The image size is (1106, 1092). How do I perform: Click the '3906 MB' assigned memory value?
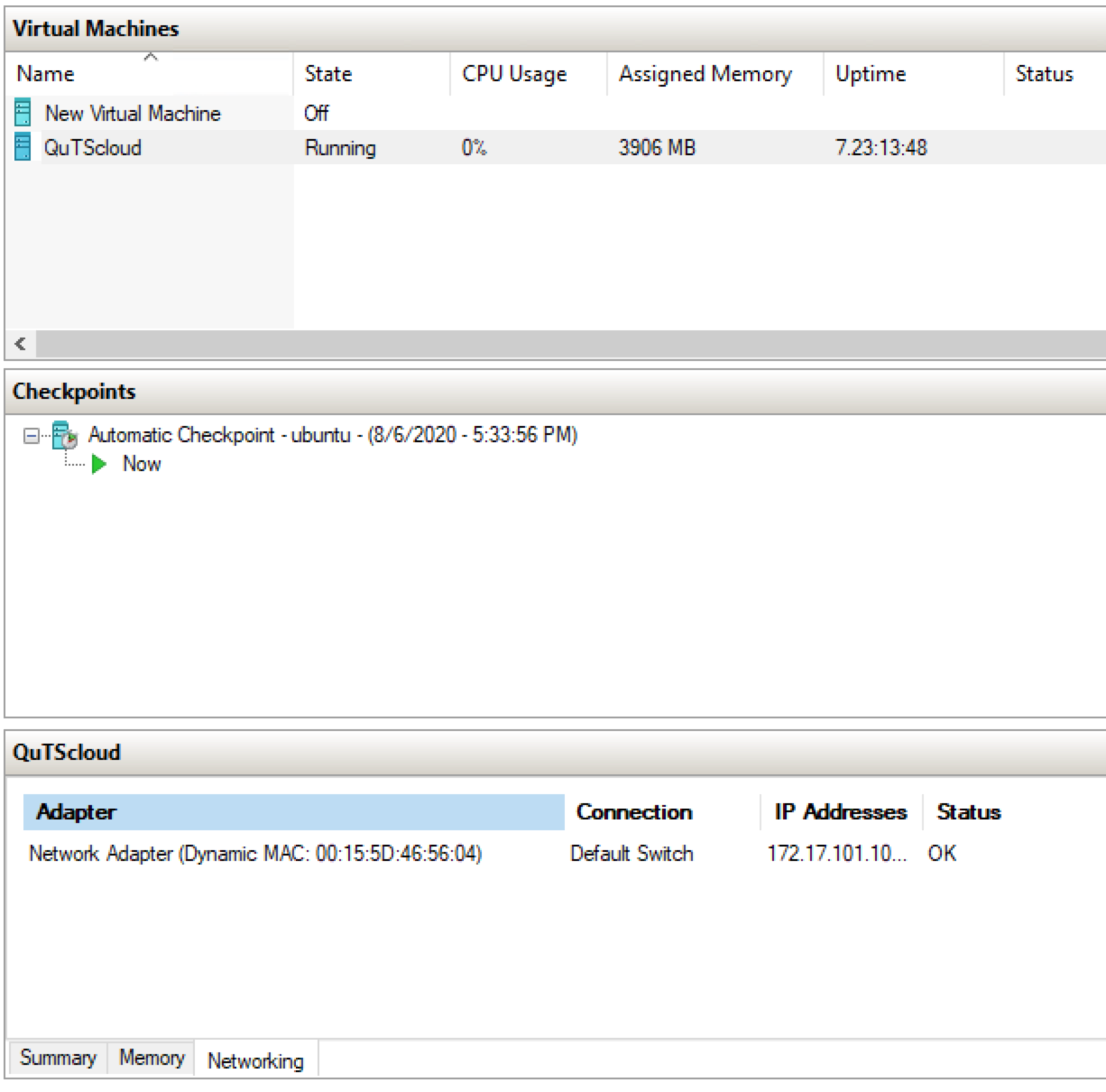[657, 148]
